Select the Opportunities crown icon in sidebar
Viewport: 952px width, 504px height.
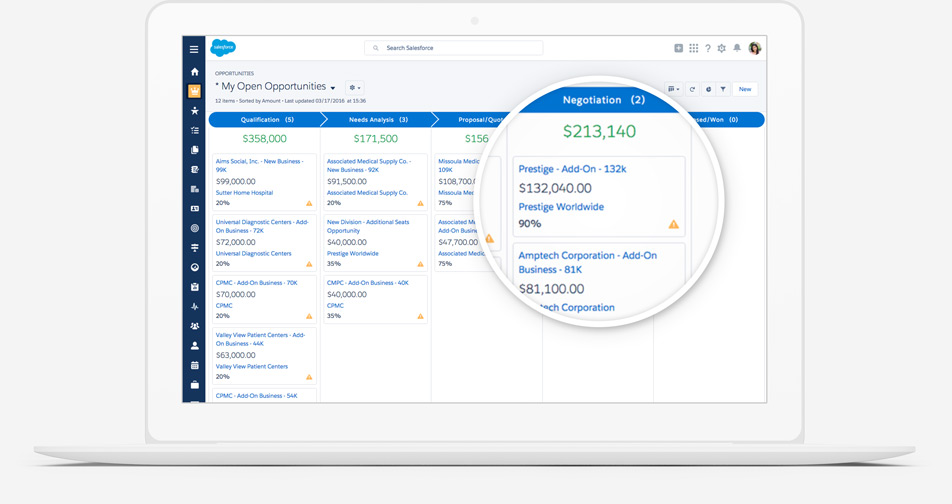(194, 91)
